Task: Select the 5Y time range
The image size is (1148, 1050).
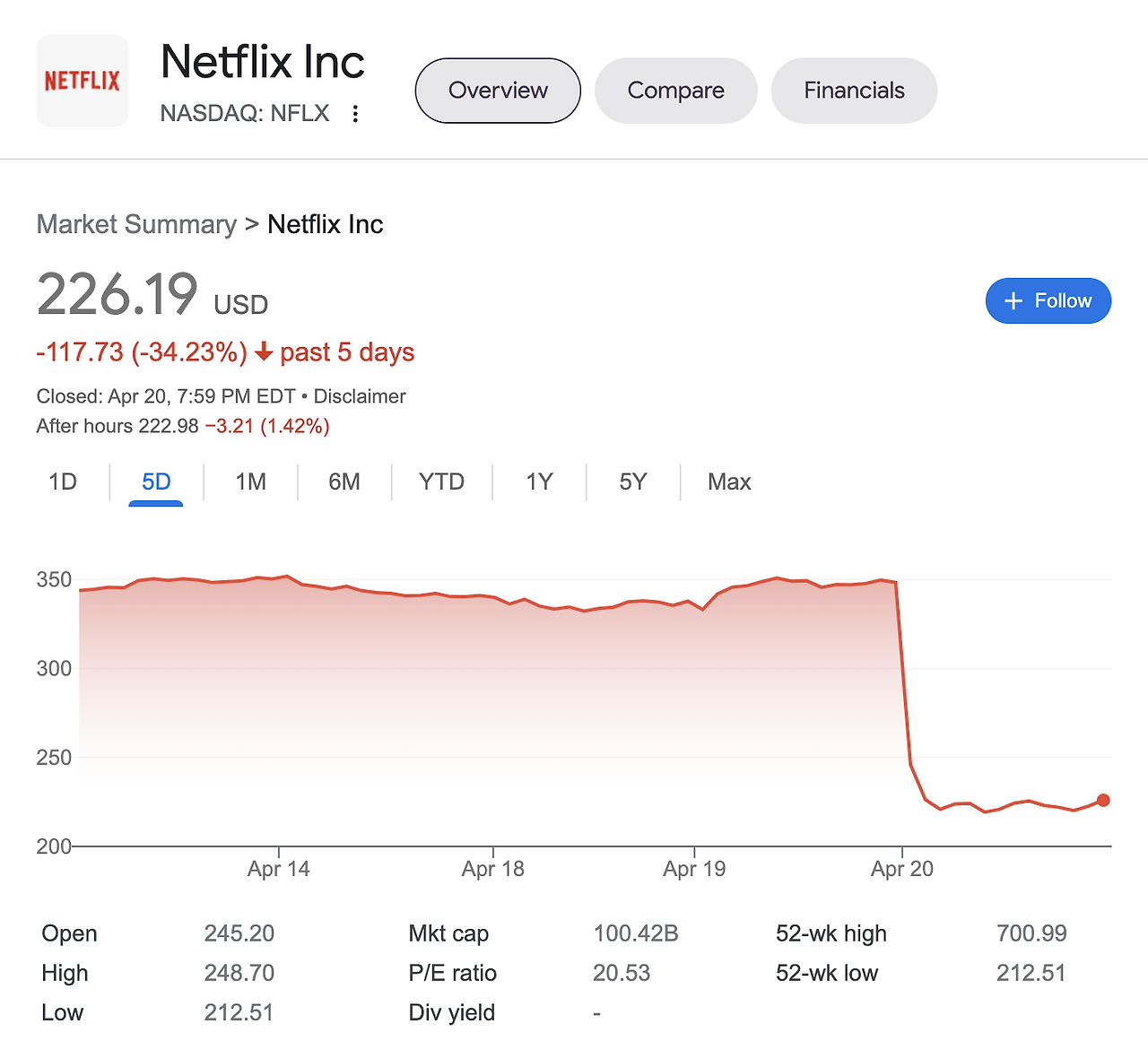Action: click(x=633, y=482)
